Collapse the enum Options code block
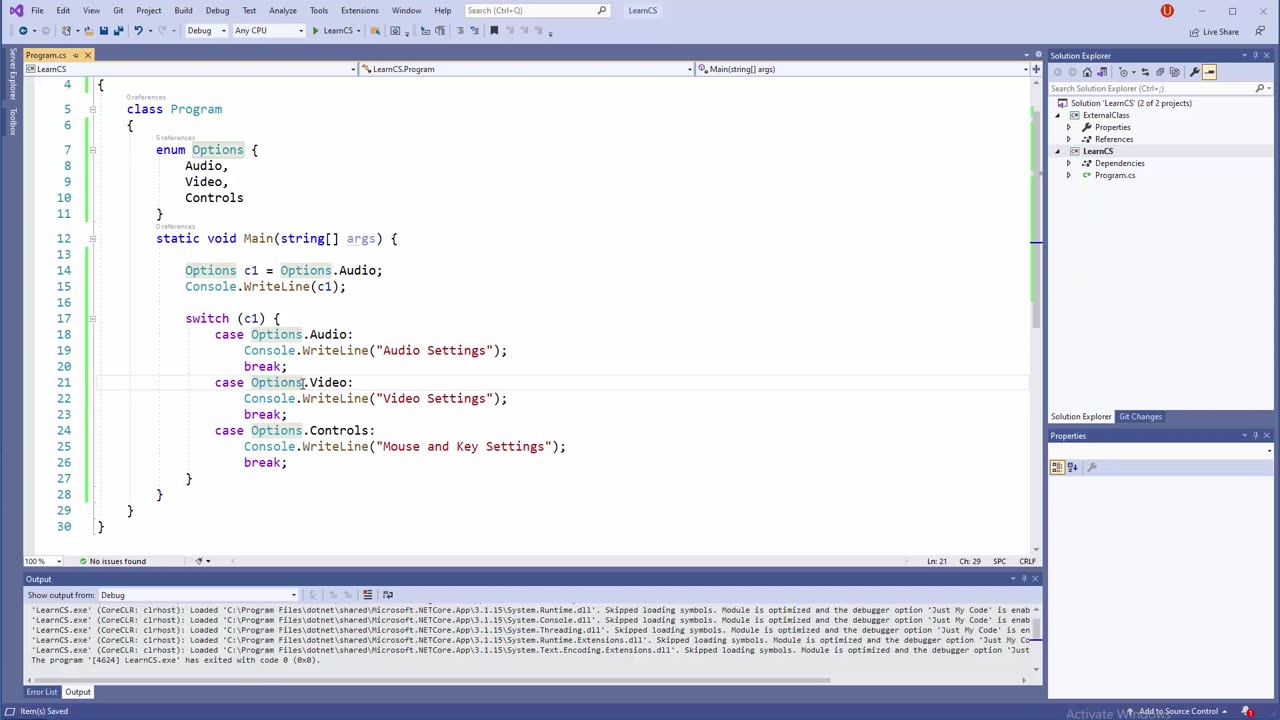1280x720 pixels. pyautogui.click(x=92, y=150)
